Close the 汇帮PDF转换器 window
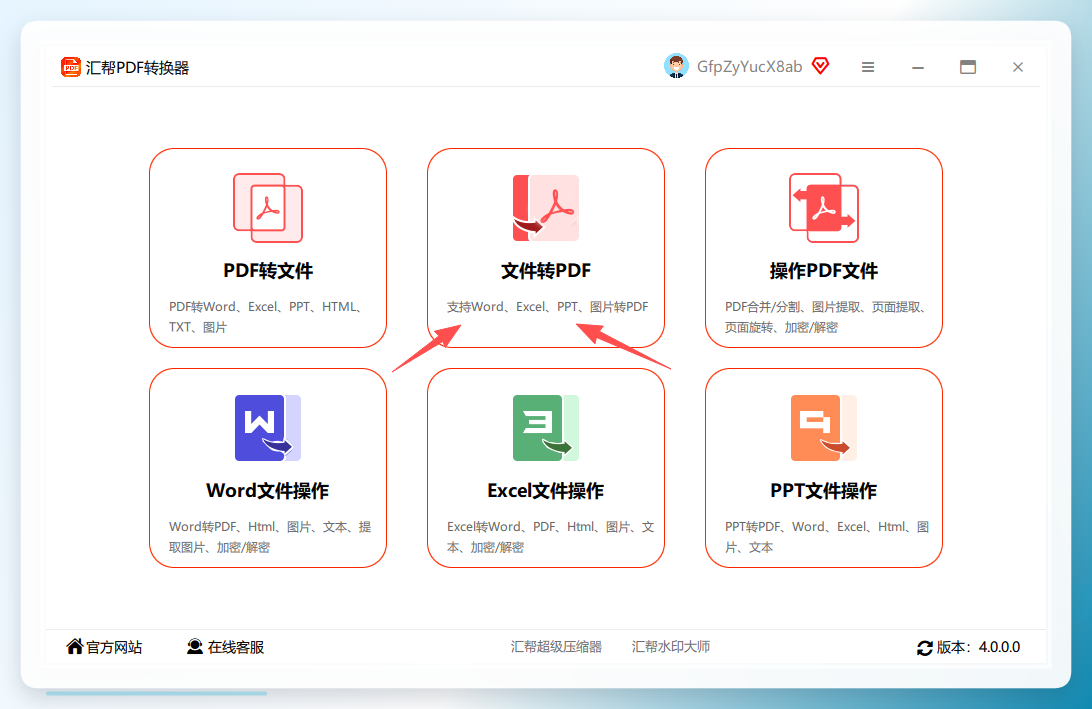 click(1018, 67)
